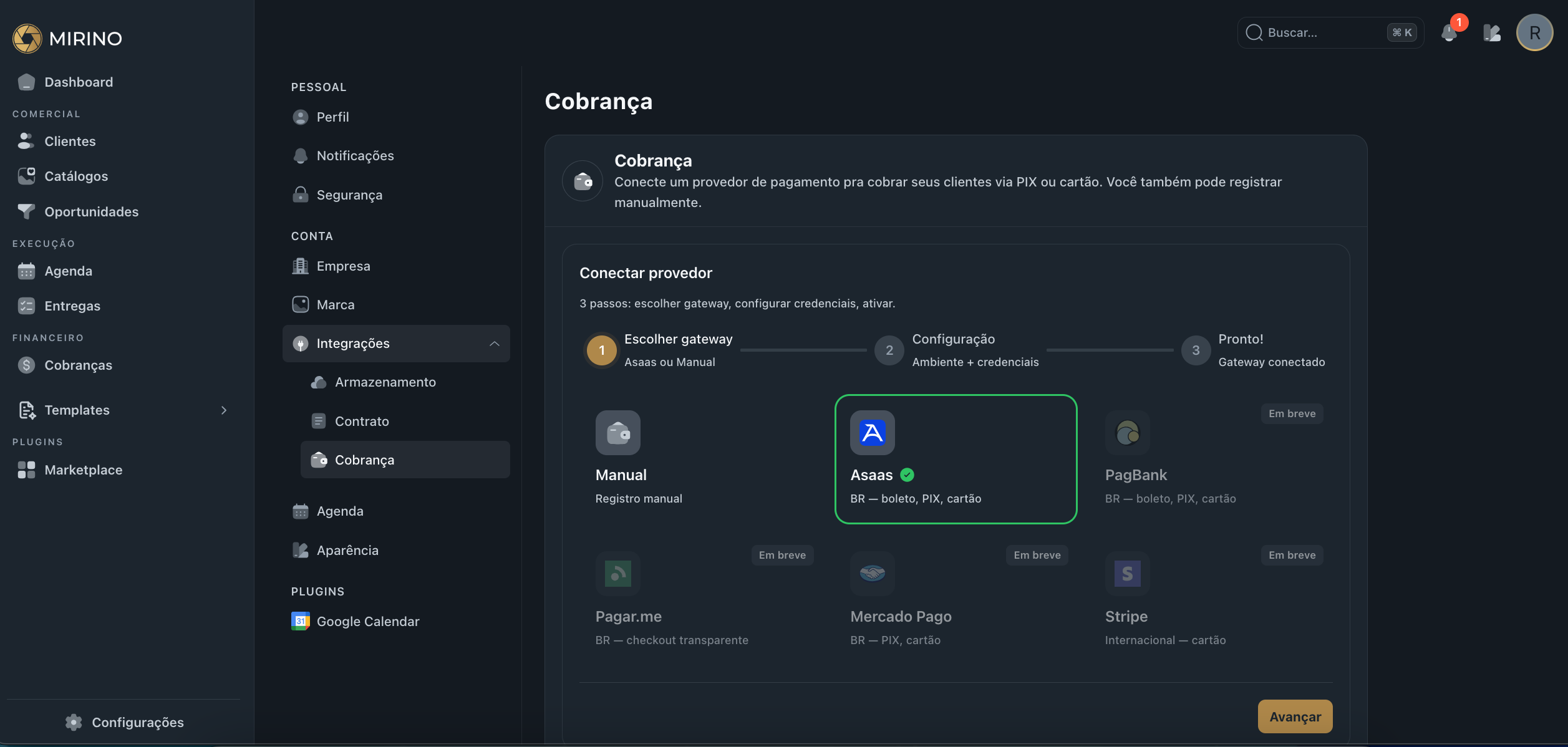Click the Mercado Pago Em breve badge

point(1037,556)
